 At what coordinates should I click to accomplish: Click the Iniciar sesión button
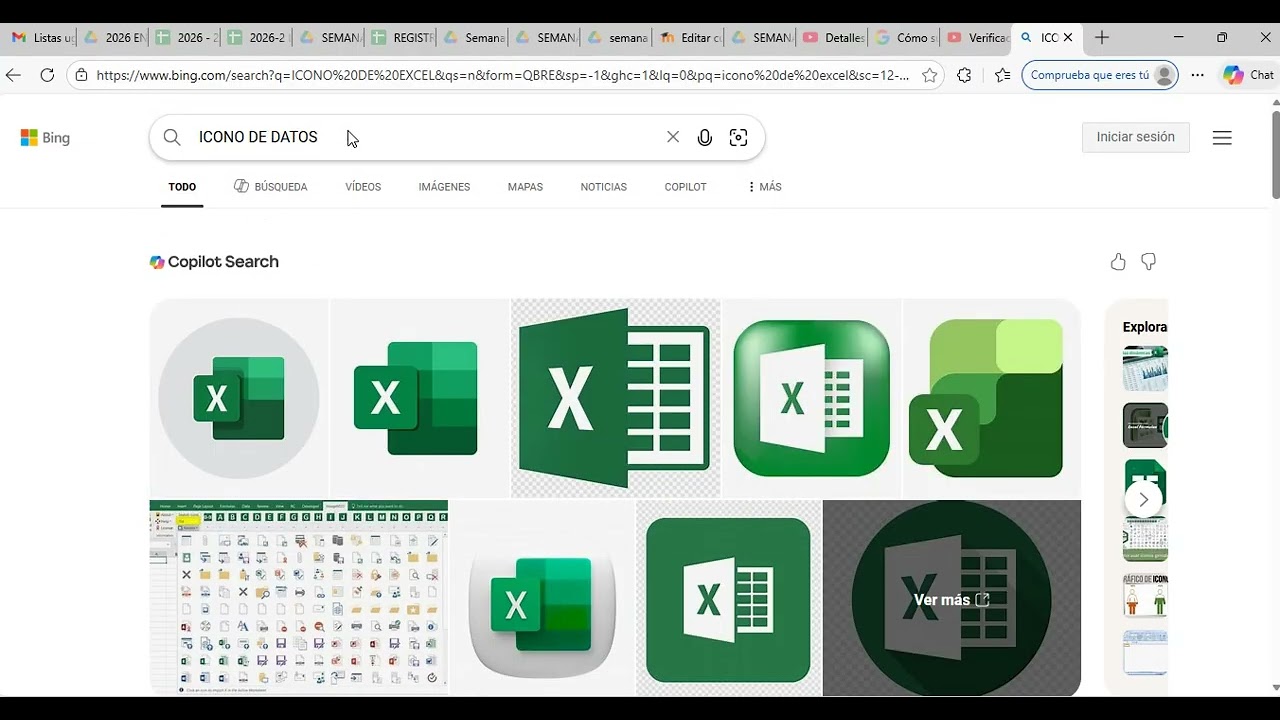[x=1136, y=137]
